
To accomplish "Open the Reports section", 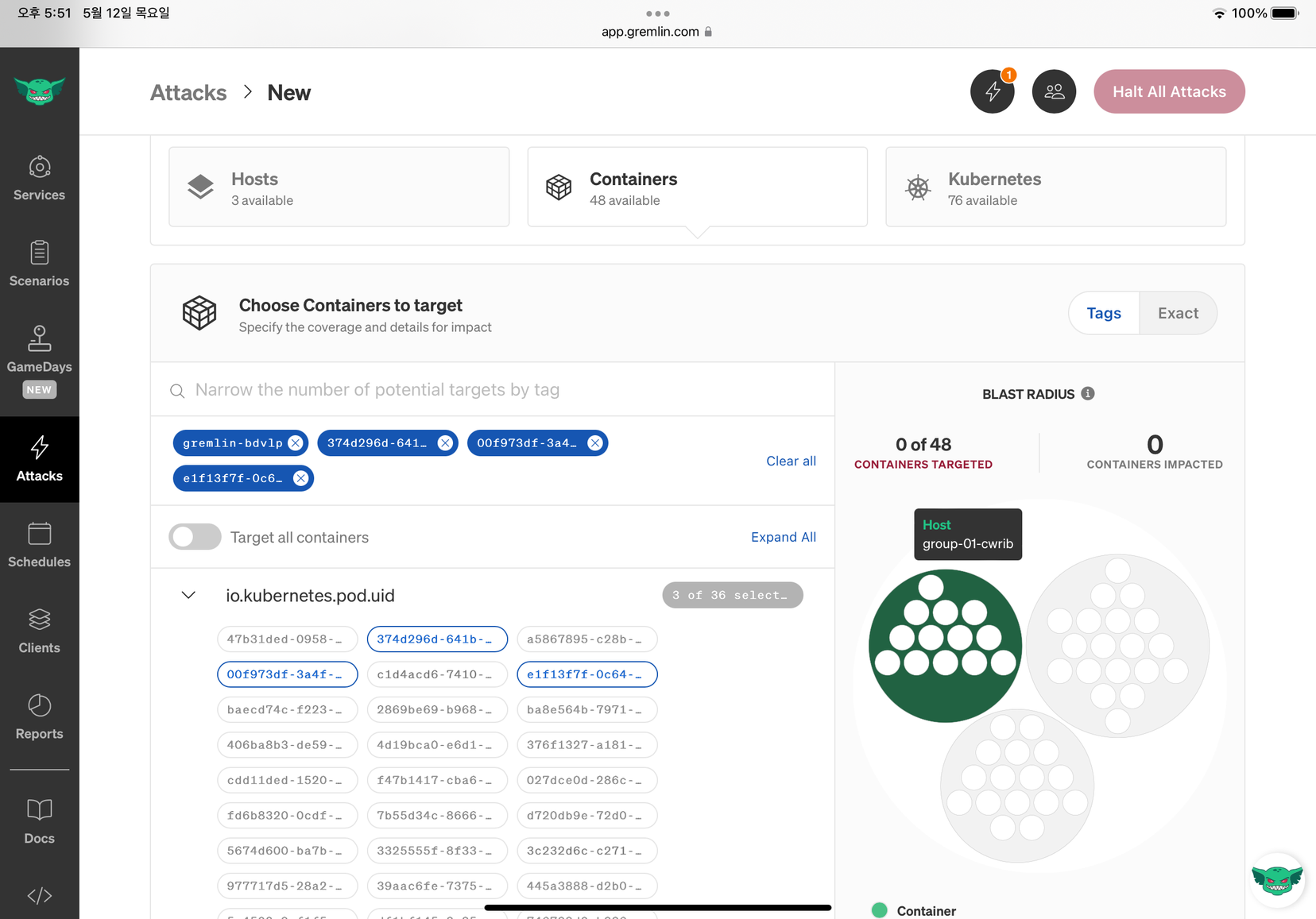I will point(39,718).
